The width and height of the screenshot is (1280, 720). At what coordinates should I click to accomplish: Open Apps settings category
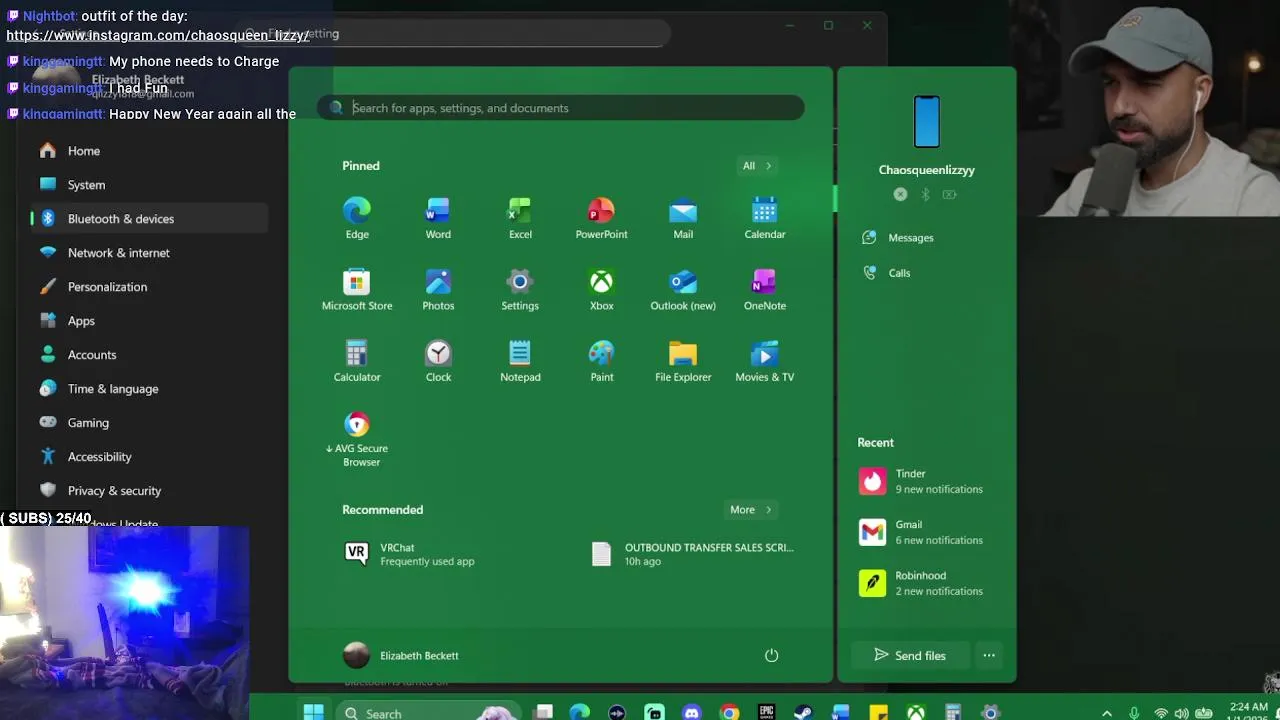pyautogui.click(x=148, y=321)
